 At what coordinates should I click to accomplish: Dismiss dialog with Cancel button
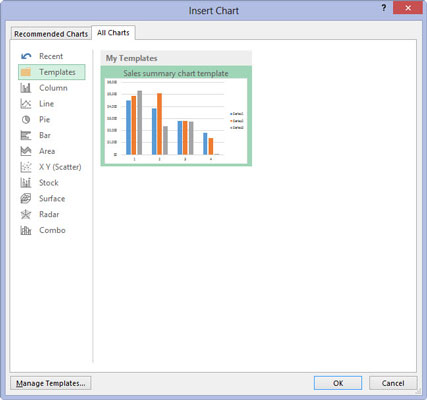(x=393, y=383)
